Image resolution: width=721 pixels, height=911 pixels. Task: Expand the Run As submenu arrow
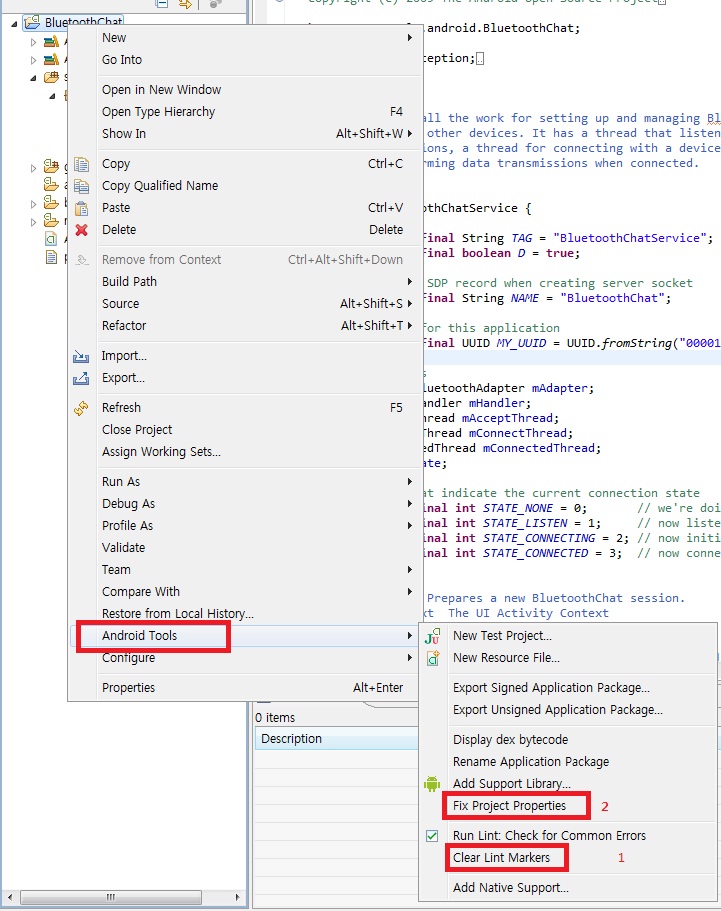410,482
